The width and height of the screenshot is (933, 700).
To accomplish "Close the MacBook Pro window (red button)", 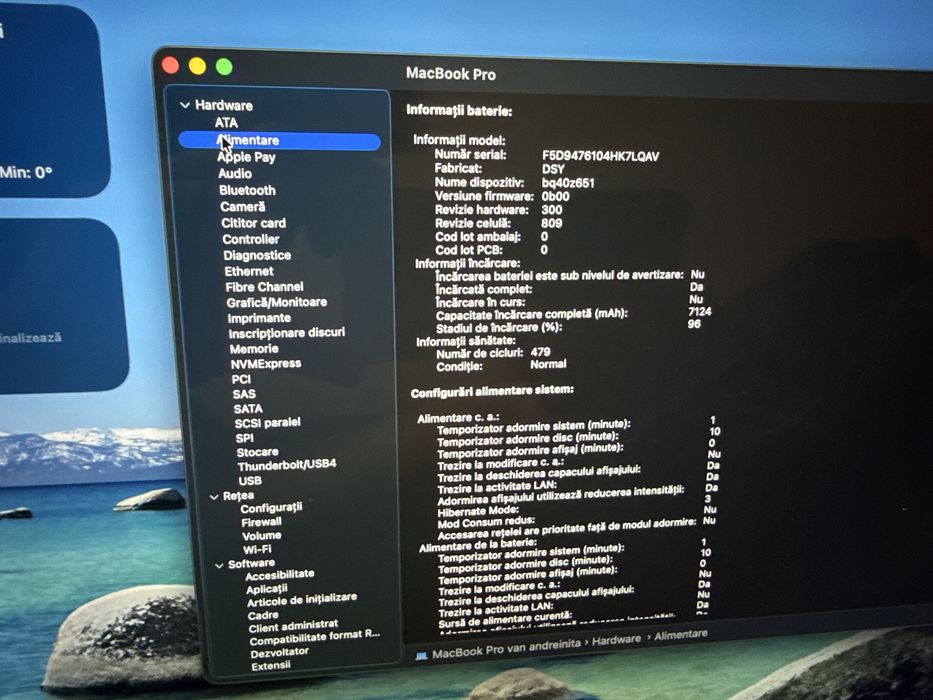I will (170, 65).
